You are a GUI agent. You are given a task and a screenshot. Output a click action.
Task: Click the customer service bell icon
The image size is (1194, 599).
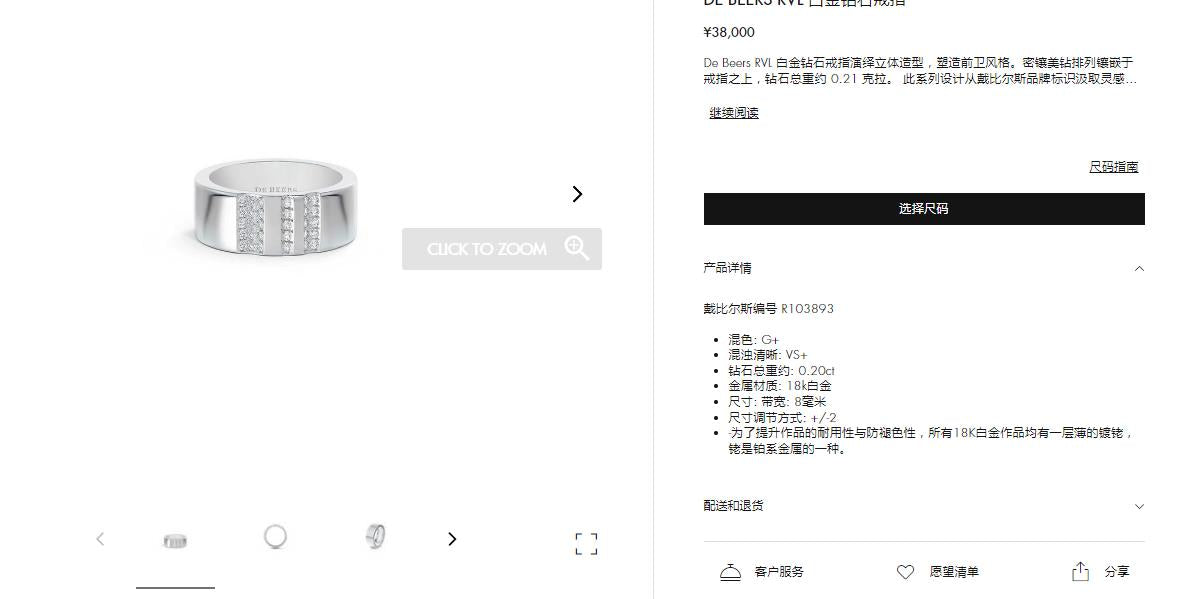[730, 572]
